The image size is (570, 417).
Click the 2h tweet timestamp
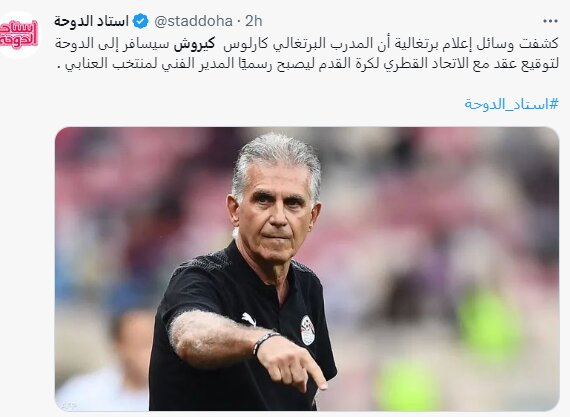[253, 21]
